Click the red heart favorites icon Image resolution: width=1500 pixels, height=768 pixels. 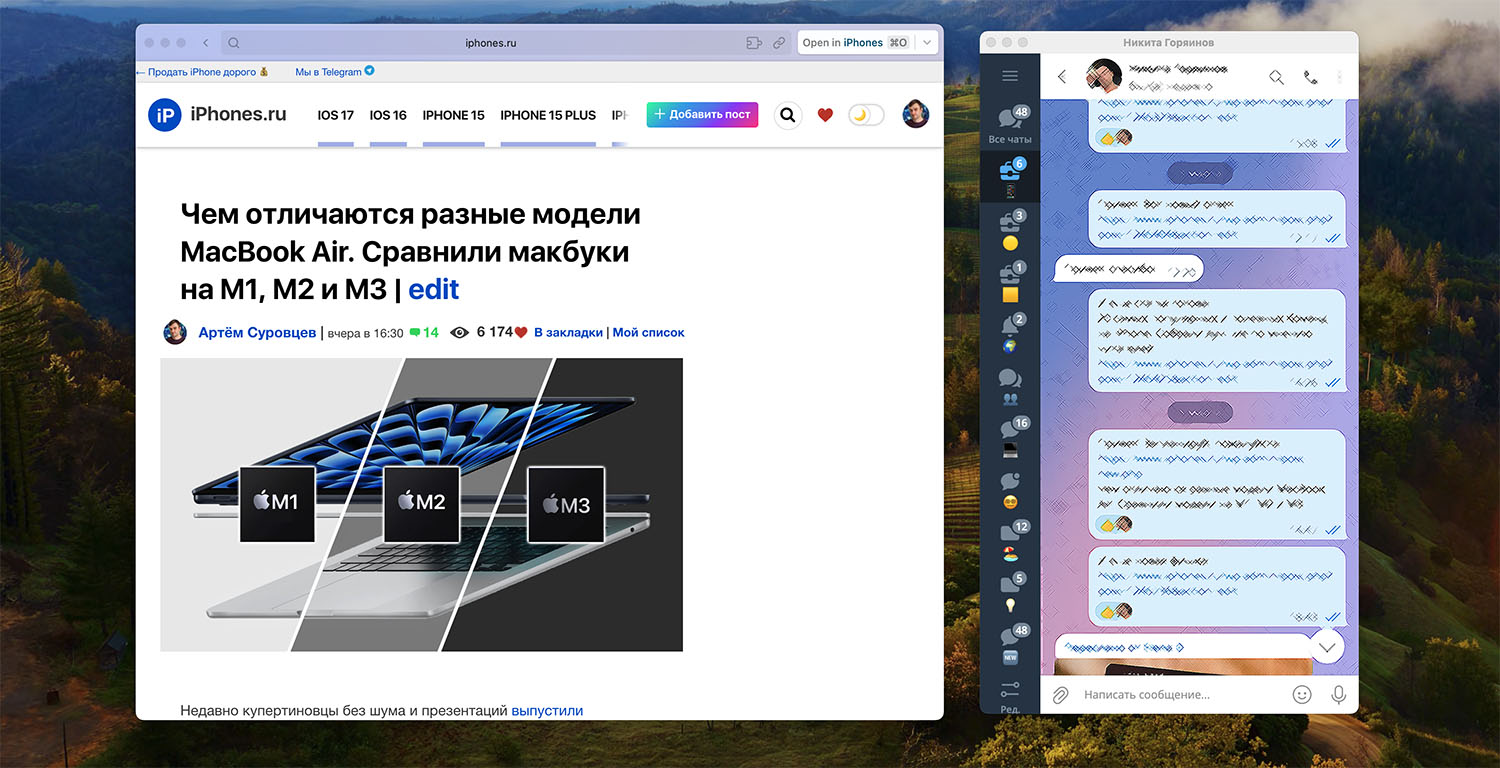pos(825,115)
